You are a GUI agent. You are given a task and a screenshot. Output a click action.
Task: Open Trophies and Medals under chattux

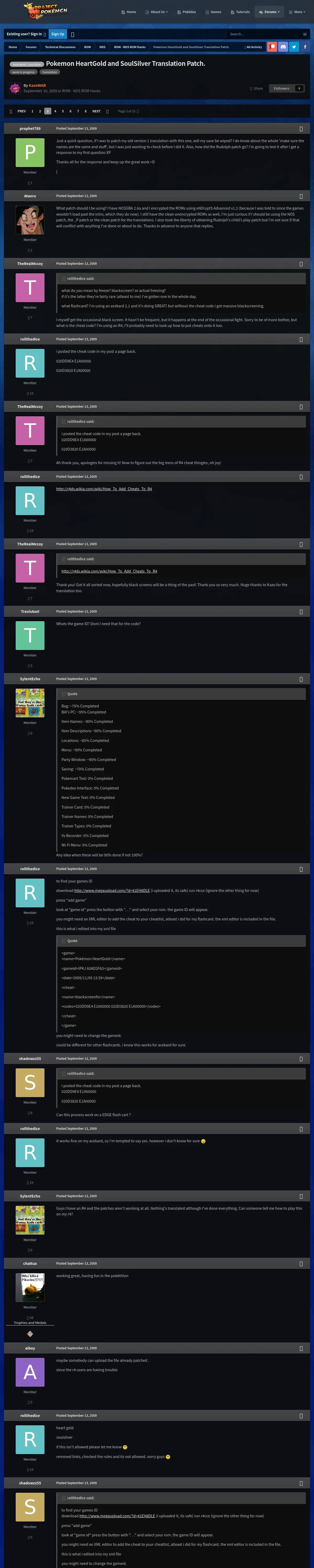tap(30, 1322)
